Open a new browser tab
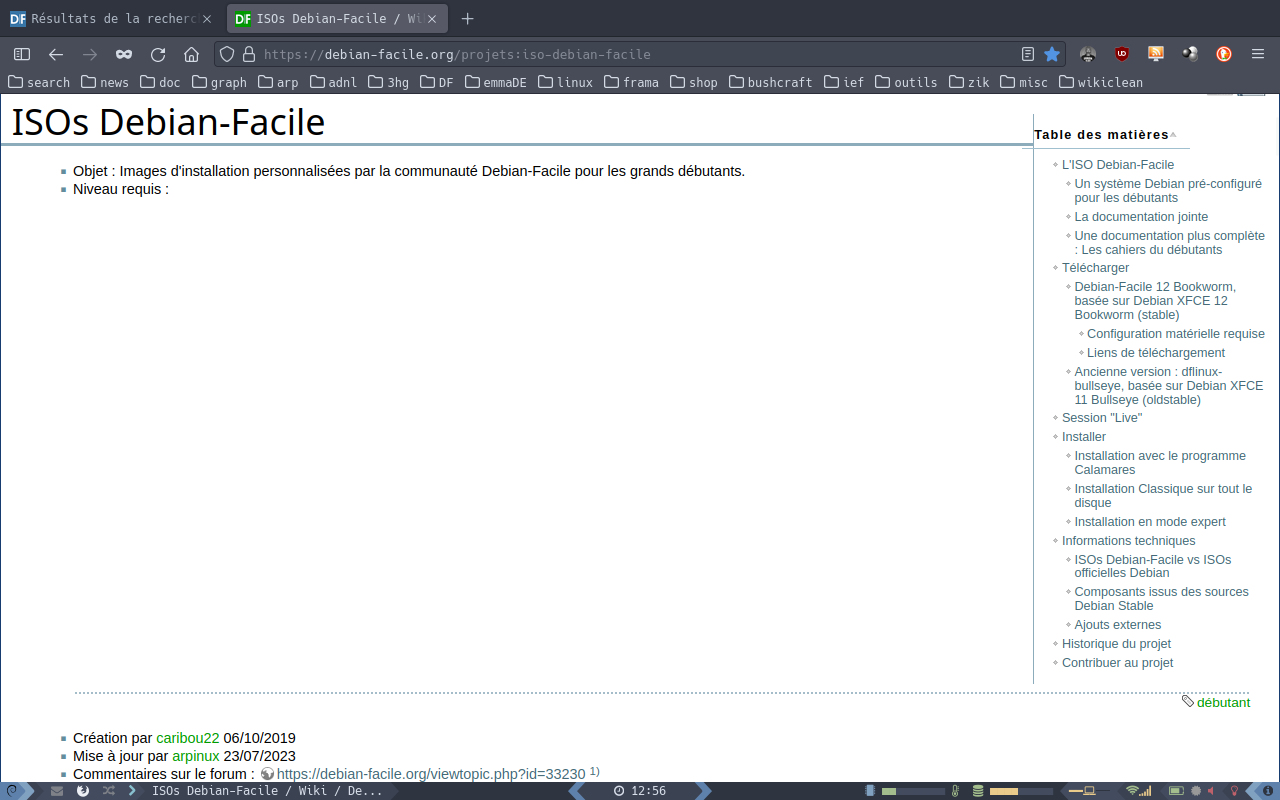 (x=467, y=18)
